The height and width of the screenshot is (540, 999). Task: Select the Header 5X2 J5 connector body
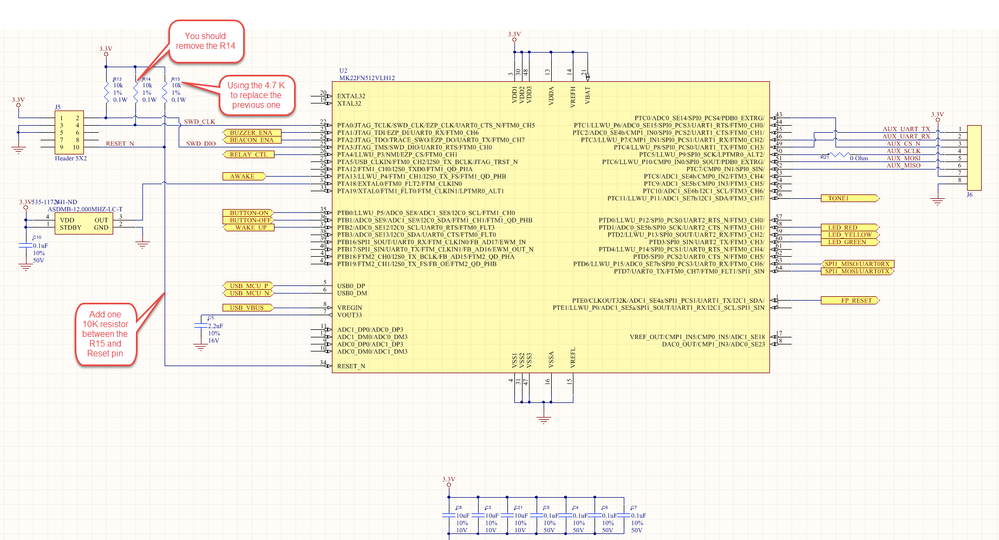click(69, 132)
